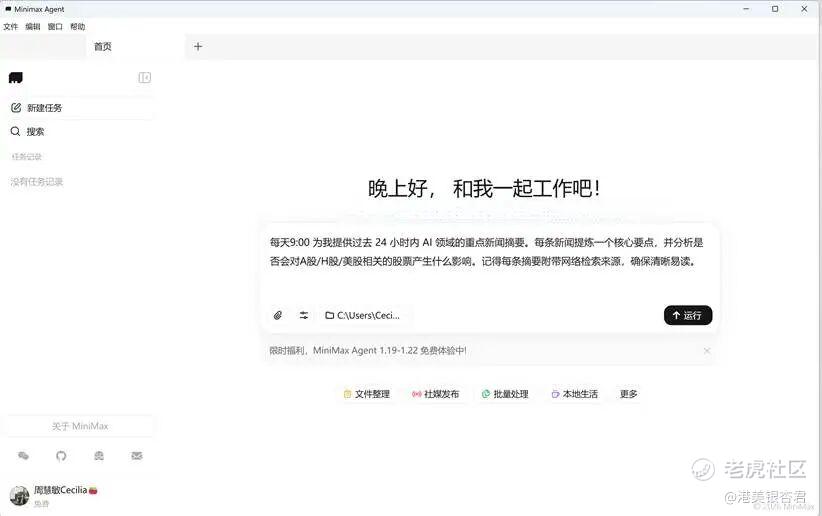Click the 运行 run button

[x=688, y=315]
